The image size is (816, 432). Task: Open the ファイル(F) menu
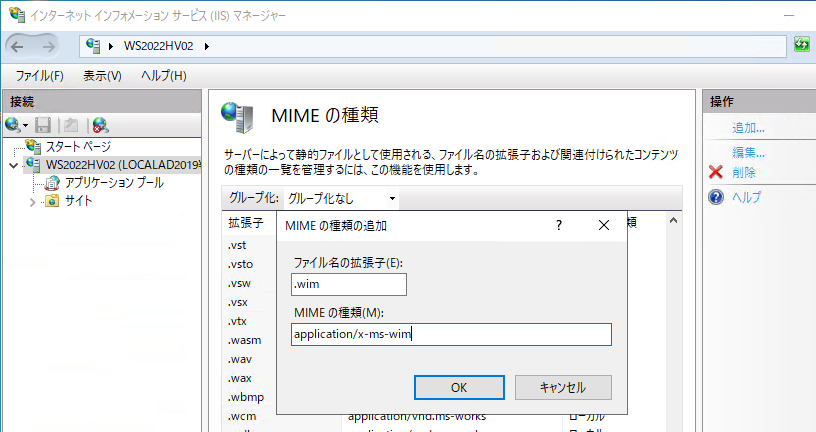click(39, 76)
